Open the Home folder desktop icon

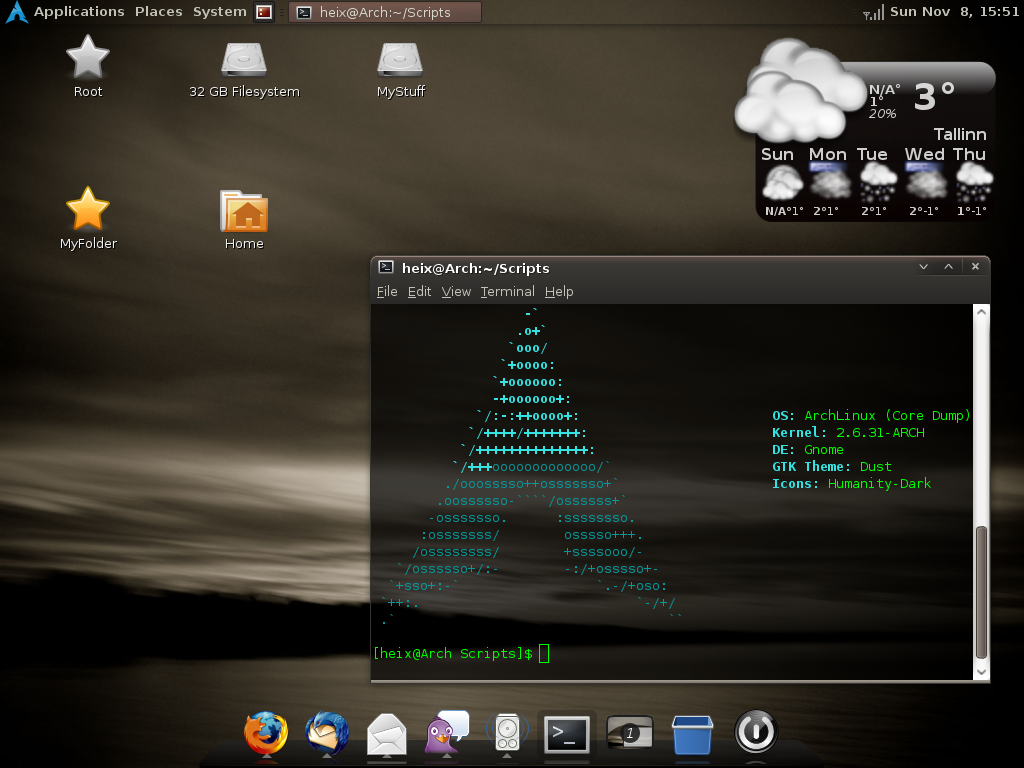244,211
